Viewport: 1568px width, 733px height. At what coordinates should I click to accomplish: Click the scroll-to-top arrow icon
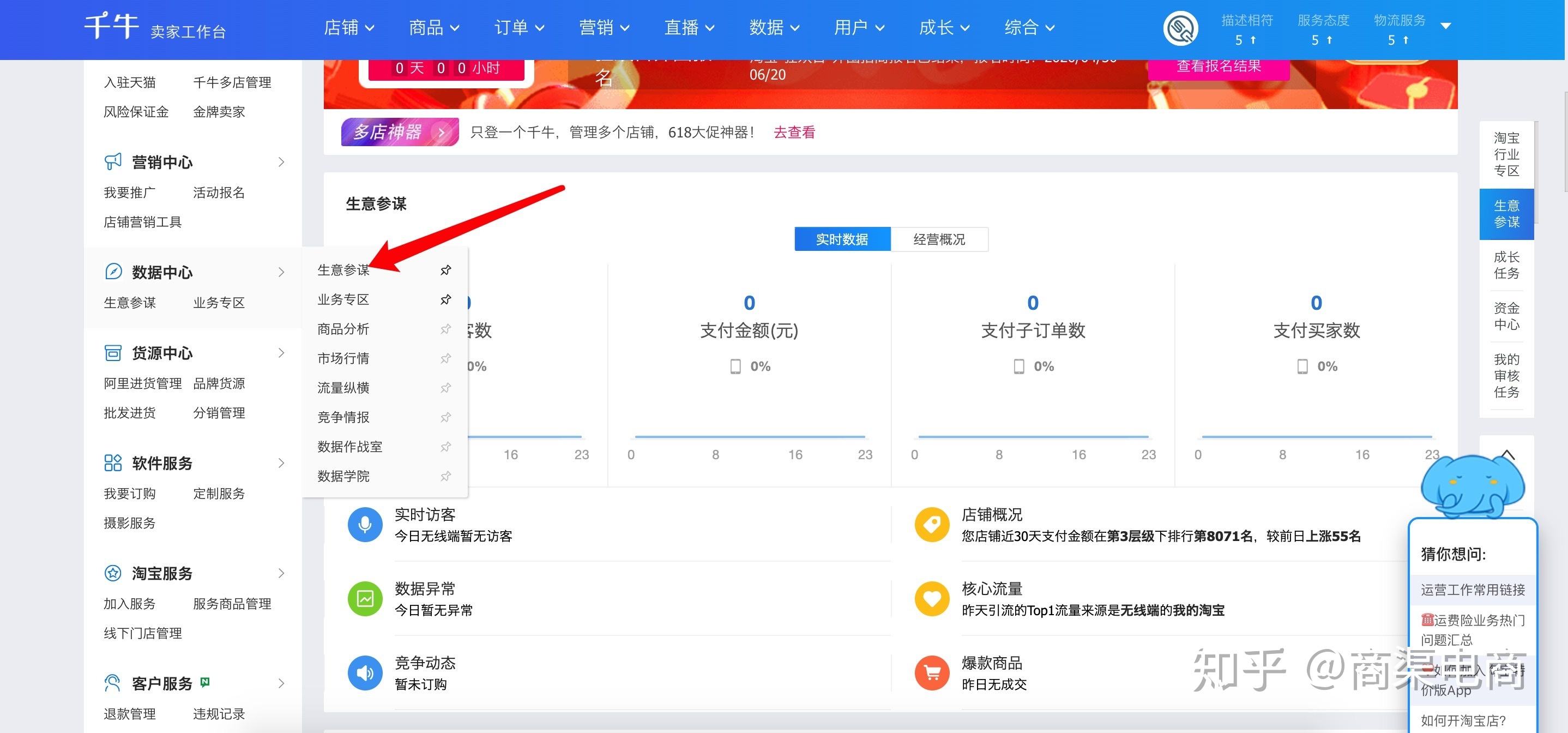click(x=1507, y=455)
